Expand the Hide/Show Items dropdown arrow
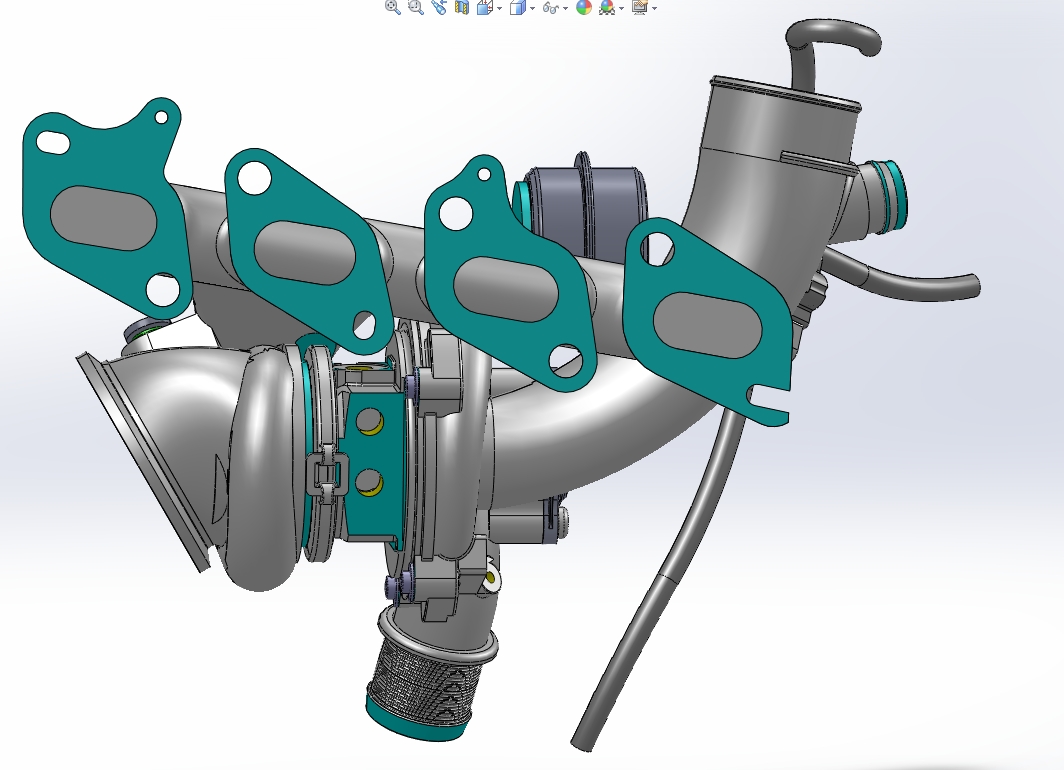 point(565,8)
